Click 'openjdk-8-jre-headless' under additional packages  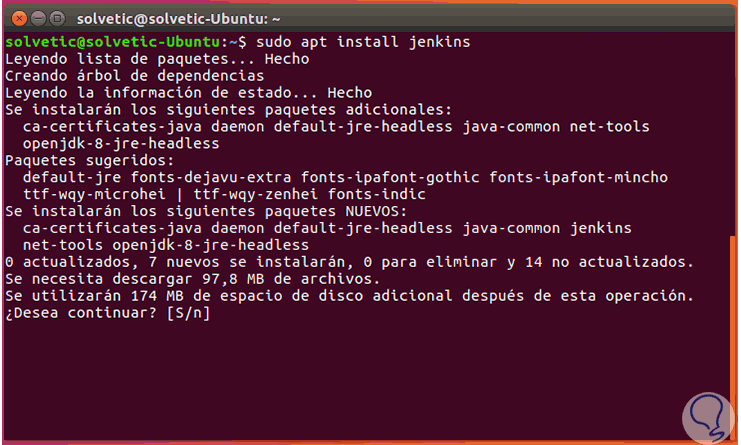click(x=121, y=144)
